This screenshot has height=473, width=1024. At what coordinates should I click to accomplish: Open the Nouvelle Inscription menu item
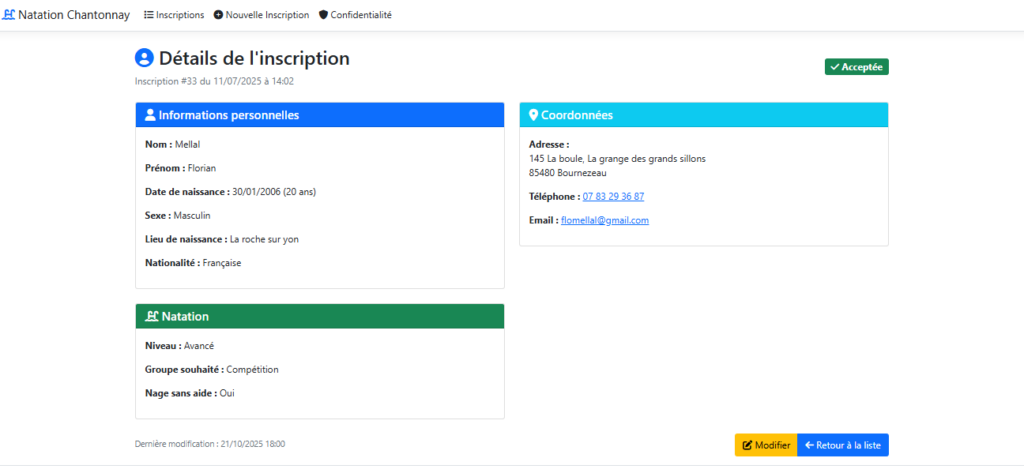[x=261, y=14]
